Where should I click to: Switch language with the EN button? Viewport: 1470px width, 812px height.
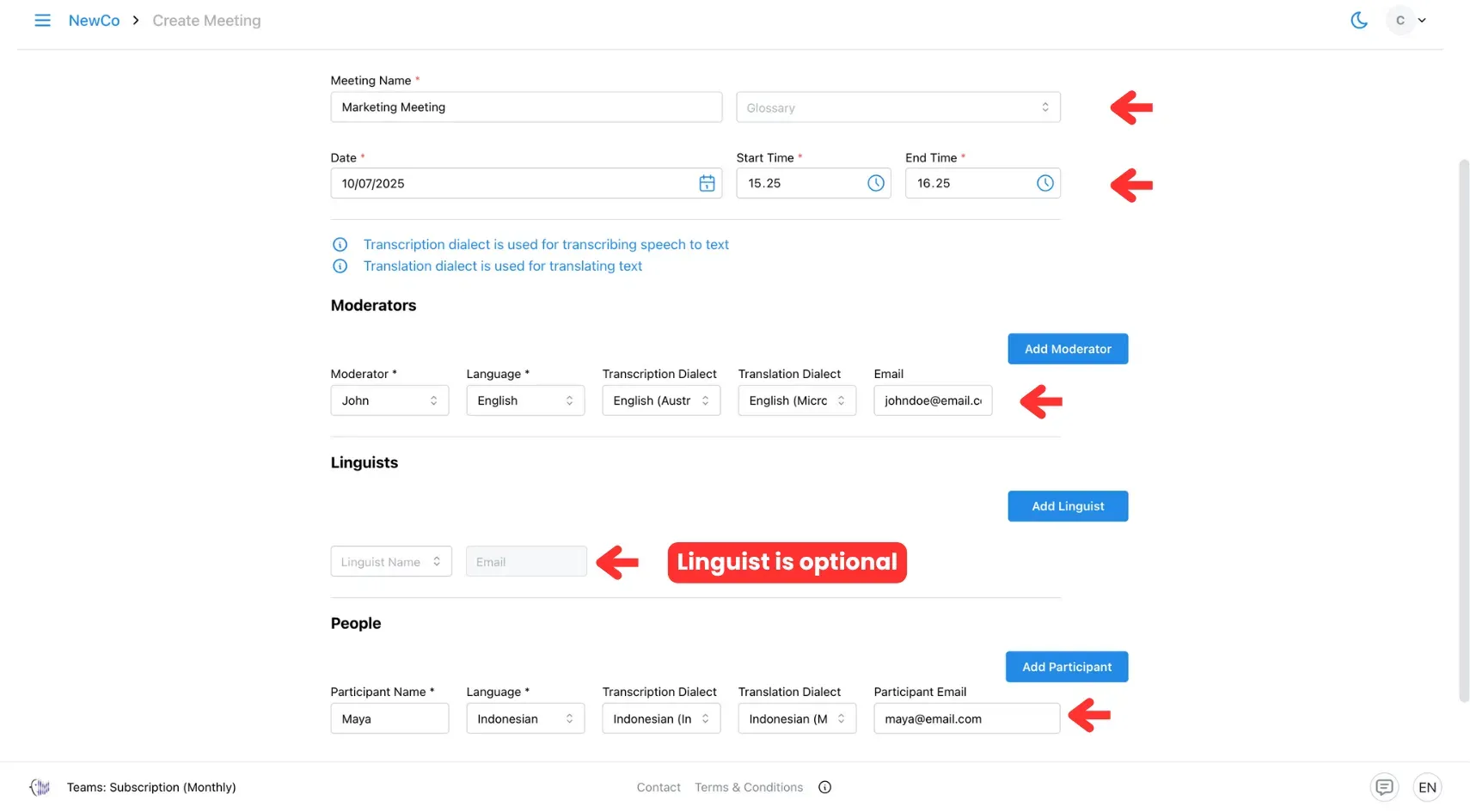coord(1427,787)
